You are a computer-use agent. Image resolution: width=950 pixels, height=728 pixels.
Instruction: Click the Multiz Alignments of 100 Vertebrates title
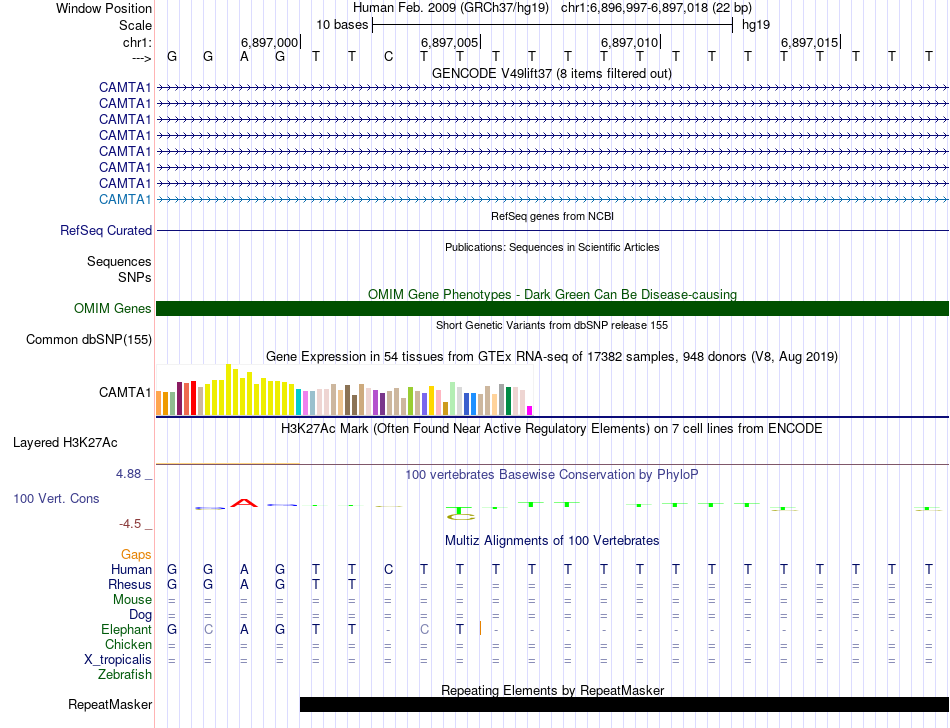click(552, 541)
